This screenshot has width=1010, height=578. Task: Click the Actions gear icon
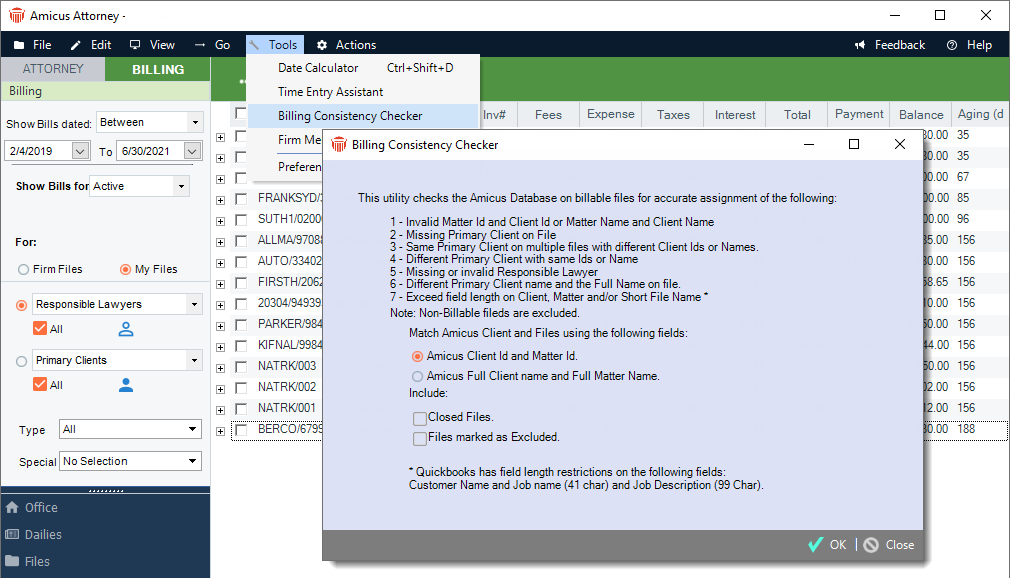[322, 45]
